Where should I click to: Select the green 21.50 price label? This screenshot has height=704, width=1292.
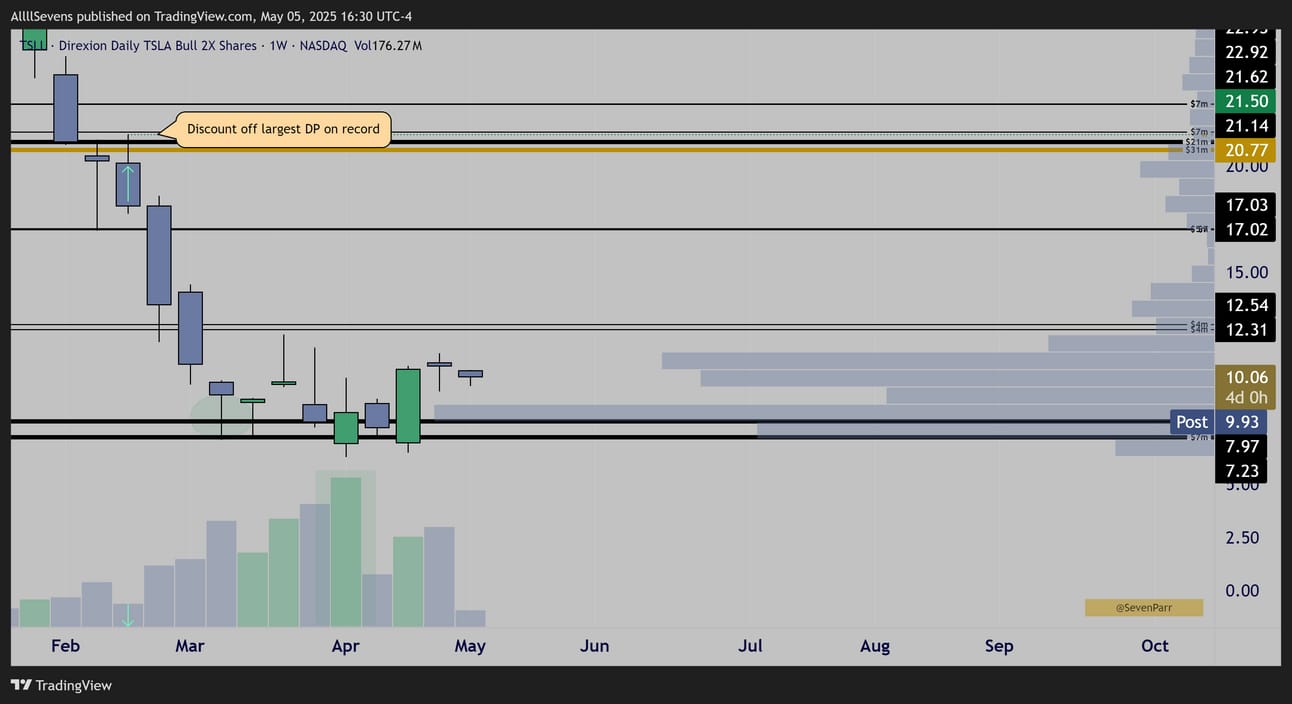click(1245, 101)
